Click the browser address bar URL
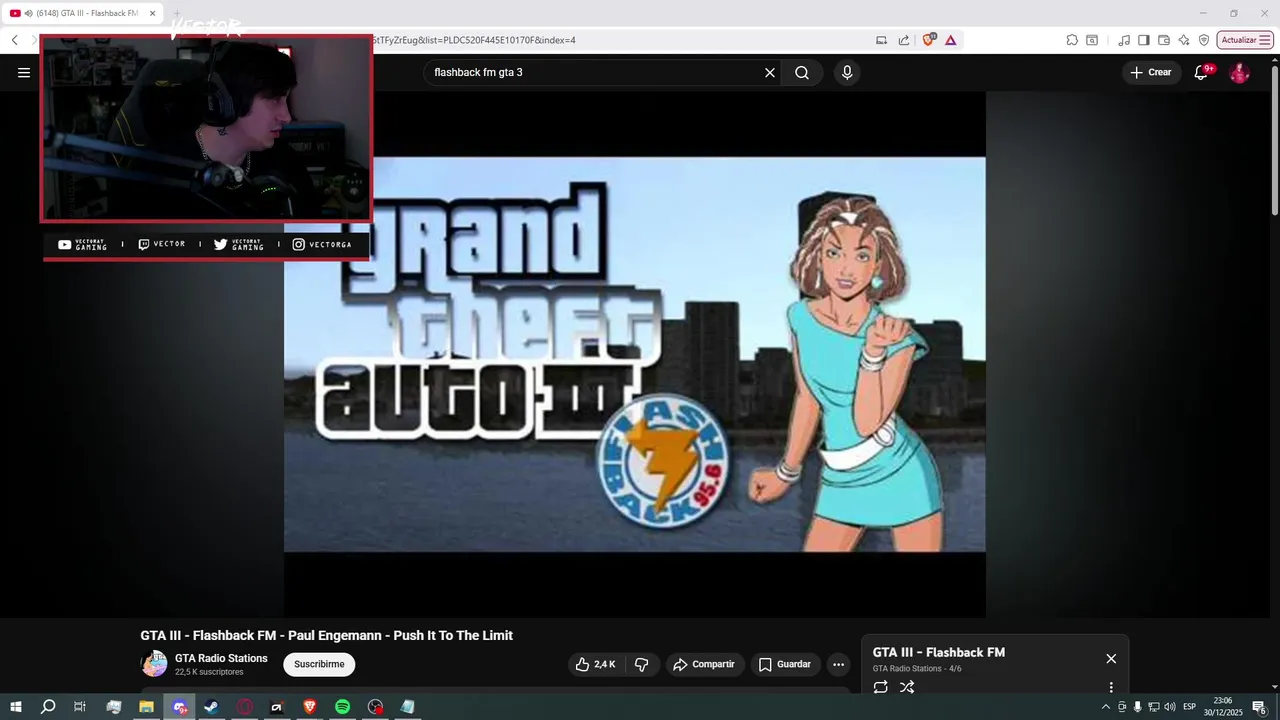The image size is (1280, 720). [474, 40]
